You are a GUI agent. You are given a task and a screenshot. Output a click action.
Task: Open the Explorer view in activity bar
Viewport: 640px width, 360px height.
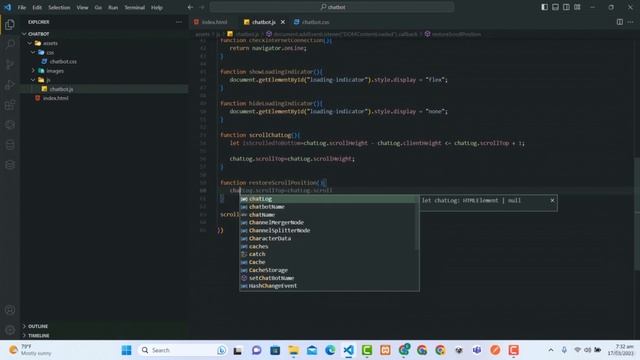(10, 24)
